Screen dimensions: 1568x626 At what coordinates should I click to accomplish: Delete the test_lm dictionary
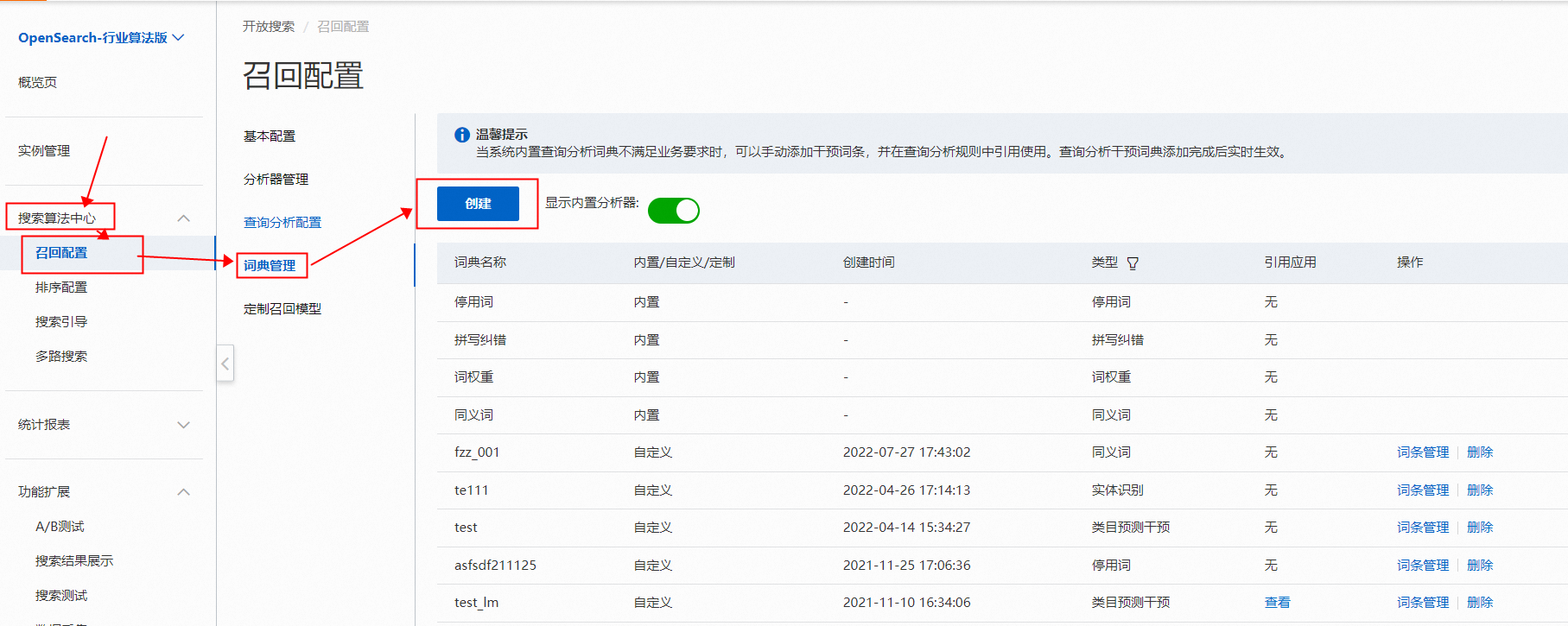[1480, 603]
